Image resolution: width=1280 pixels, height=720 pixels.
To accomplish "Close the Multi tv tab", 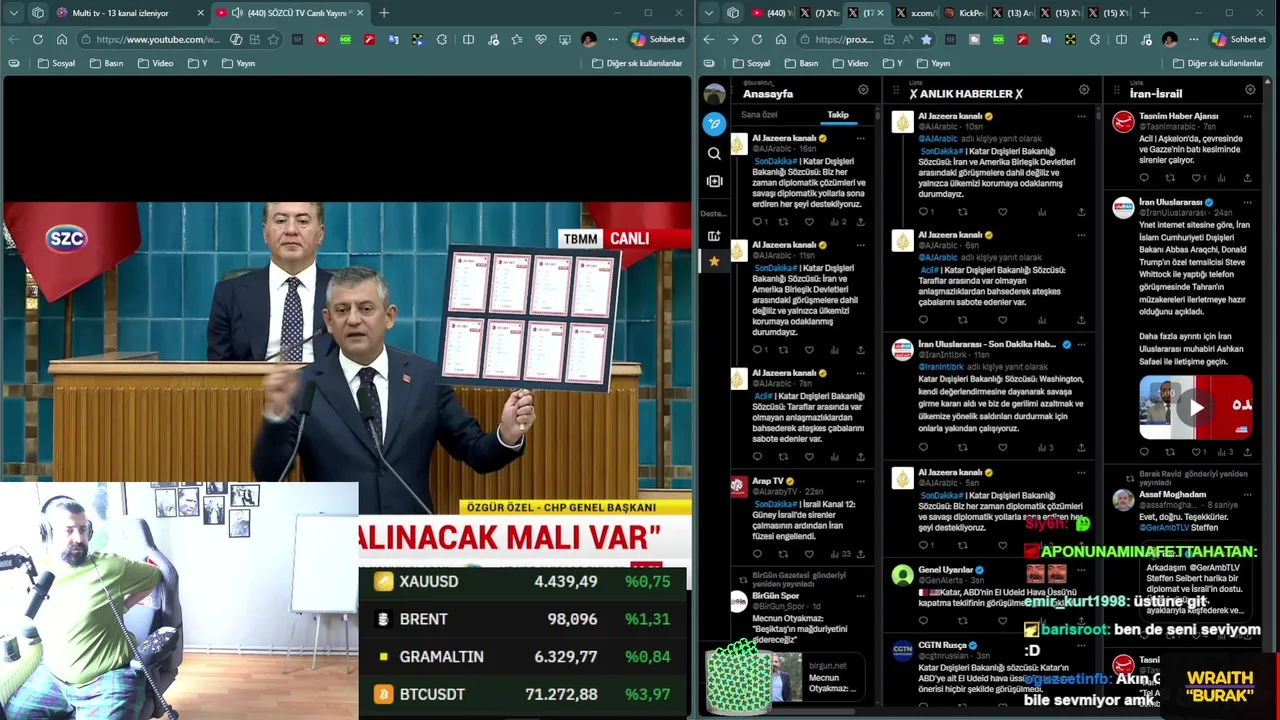I will click(200, 13).
